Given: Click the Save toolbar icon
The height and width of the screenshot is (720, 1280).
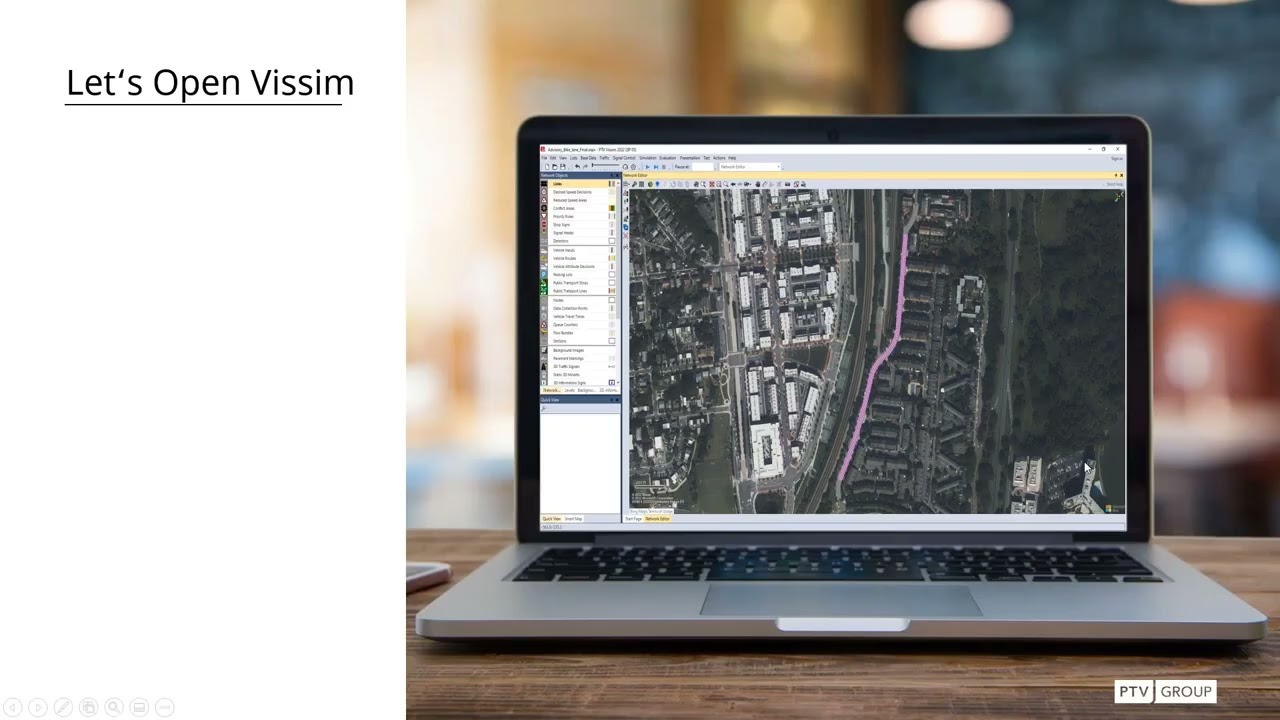Looking at the screenshot, I should tap(562, 167).
